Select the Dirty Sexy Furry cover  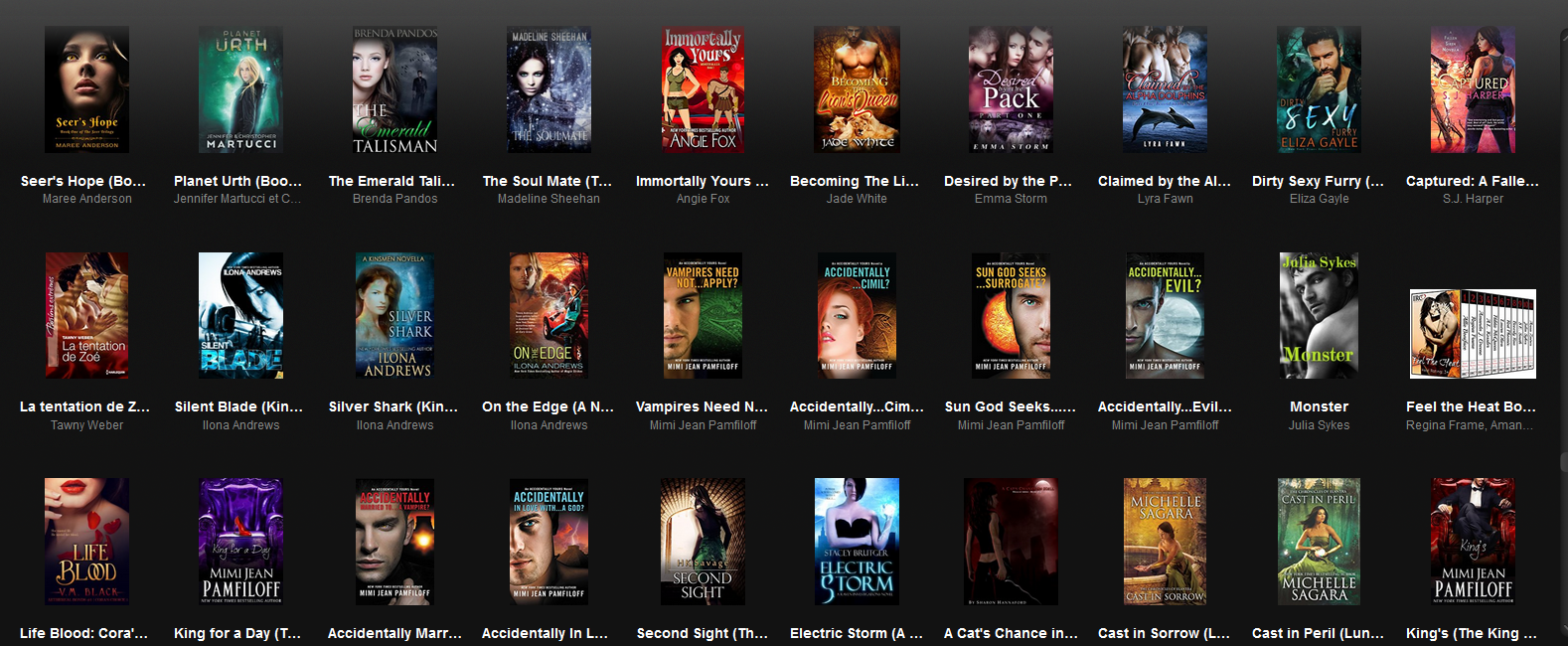click(x=1319, y=89)
